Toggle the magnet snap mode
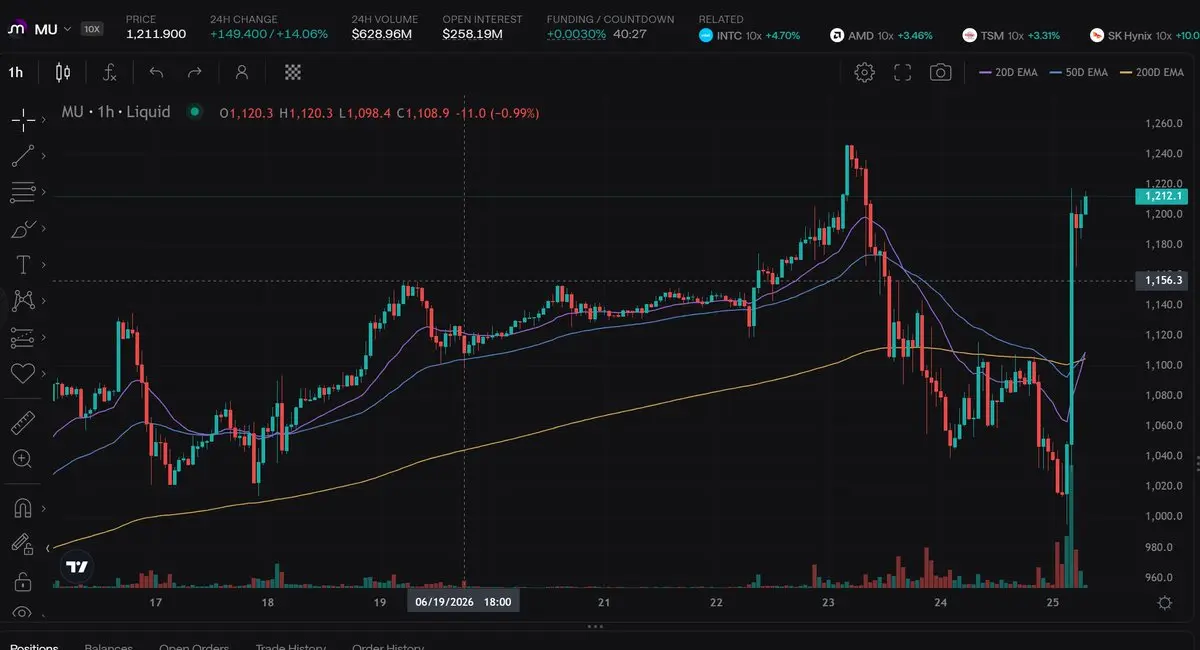 pos(23,508)
